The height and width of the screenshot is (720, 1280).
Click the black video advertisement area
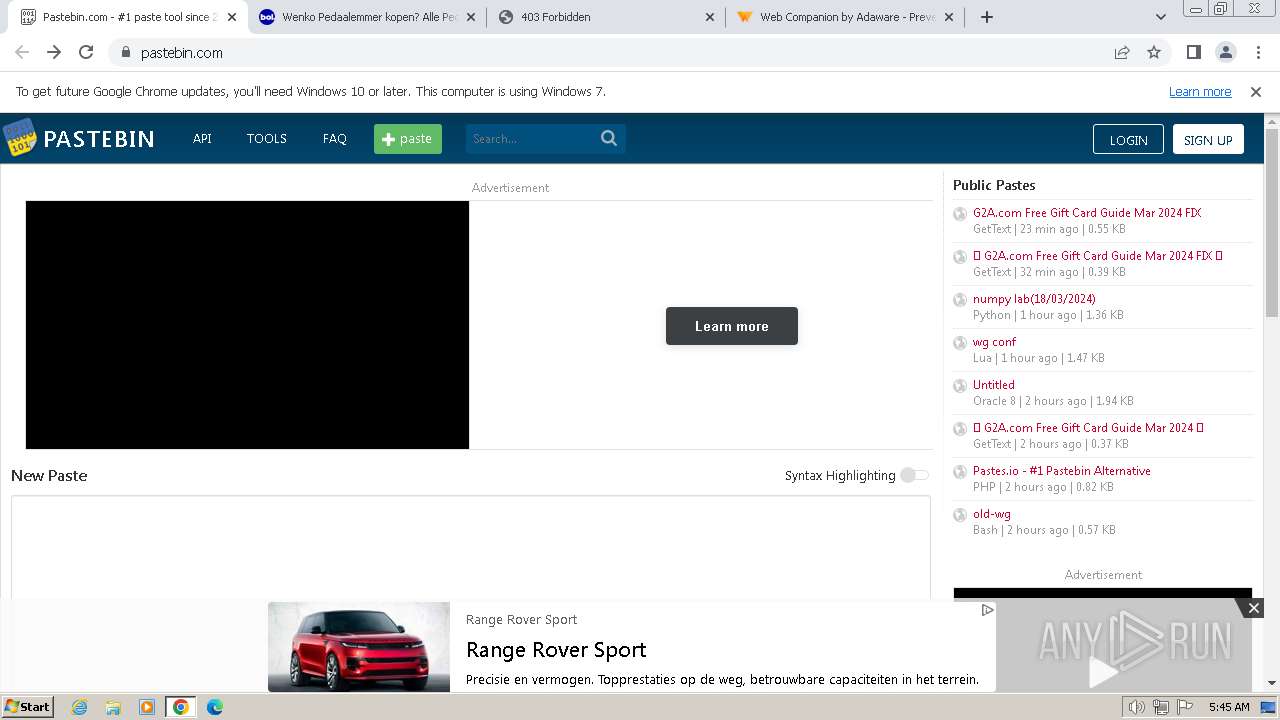[247, 325]
